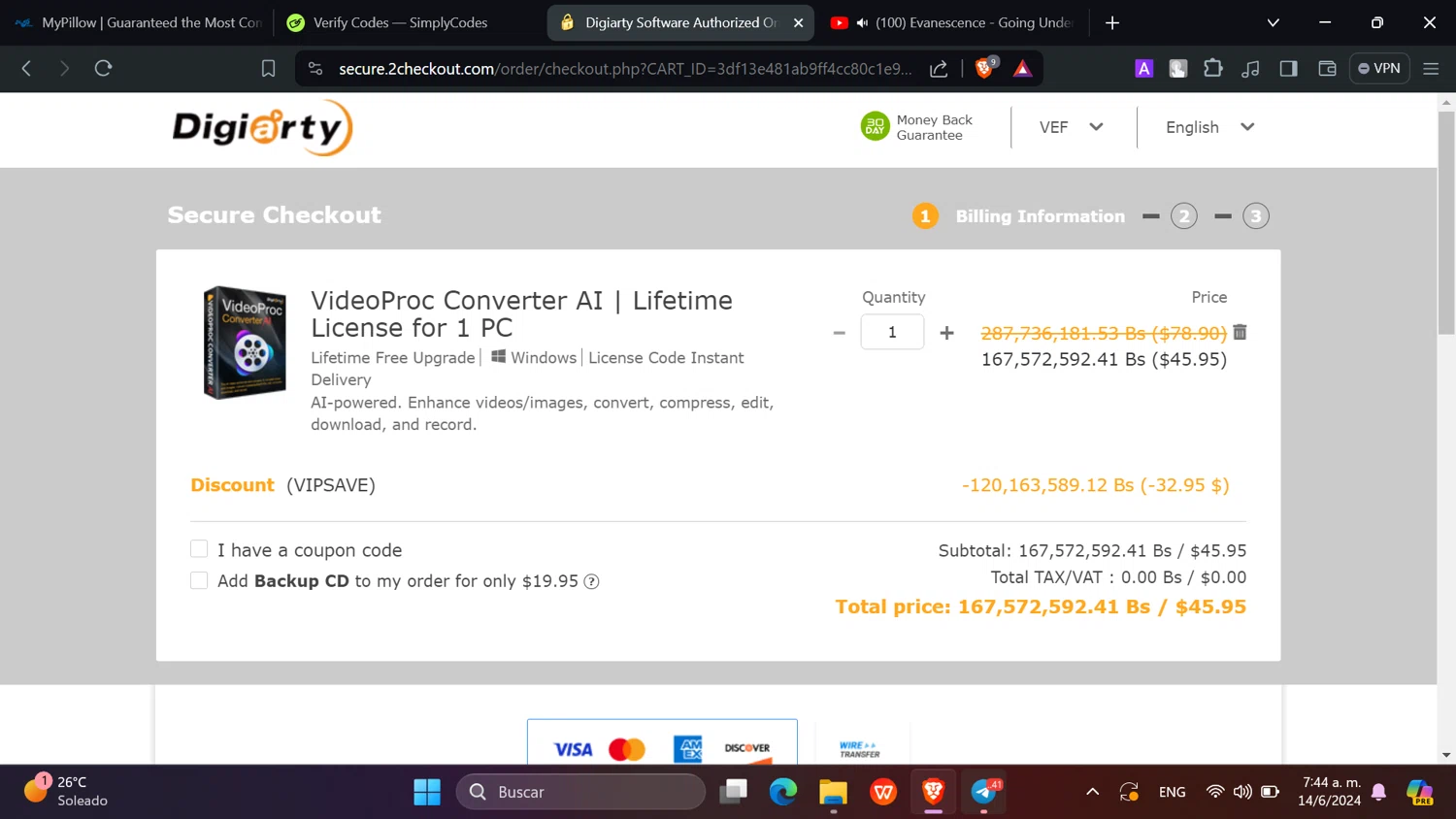Image resolution: width=1456 pixels, height=819 pixels.
Task: Click checkout step 2 circle
Action: (1183, 216)
